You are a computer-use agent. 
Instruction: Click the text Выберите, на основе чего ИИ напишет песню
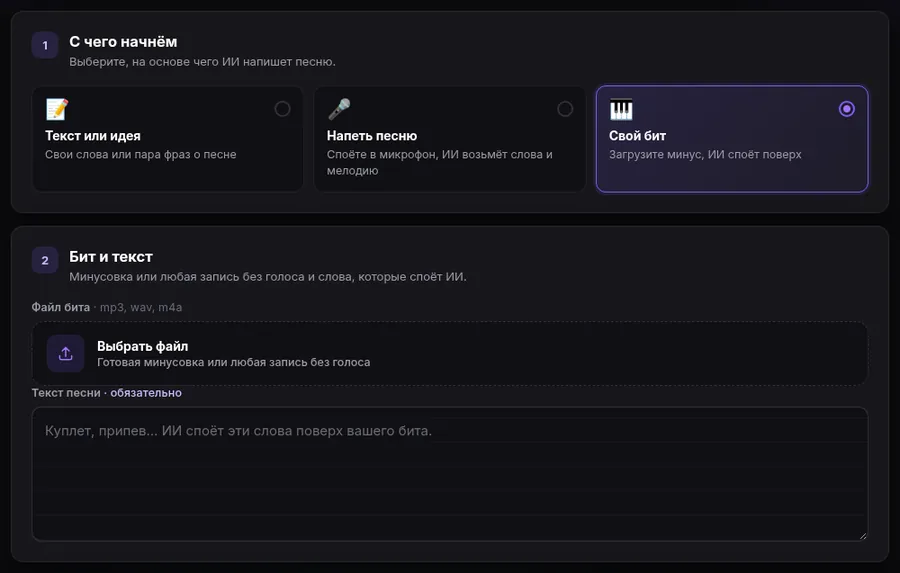[x=203, y=62]
